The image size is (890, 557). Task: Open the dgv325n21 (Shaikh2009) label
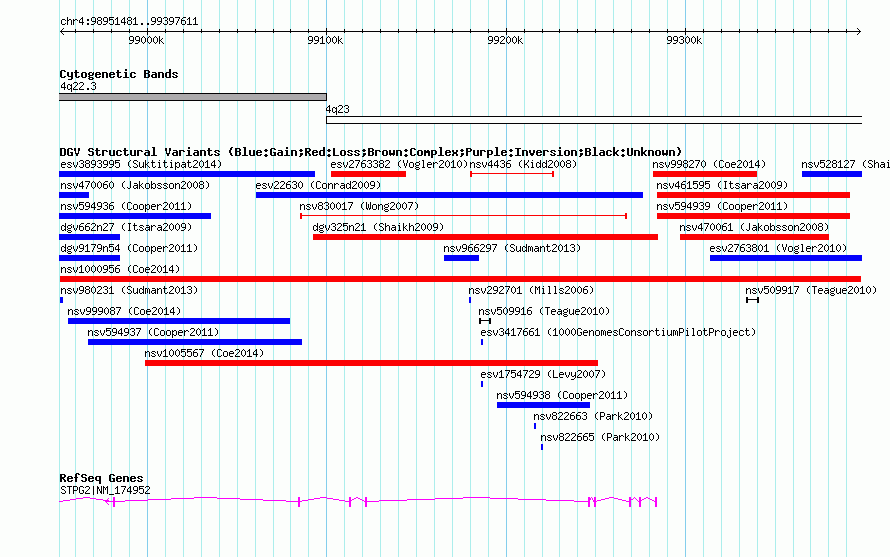378,227
